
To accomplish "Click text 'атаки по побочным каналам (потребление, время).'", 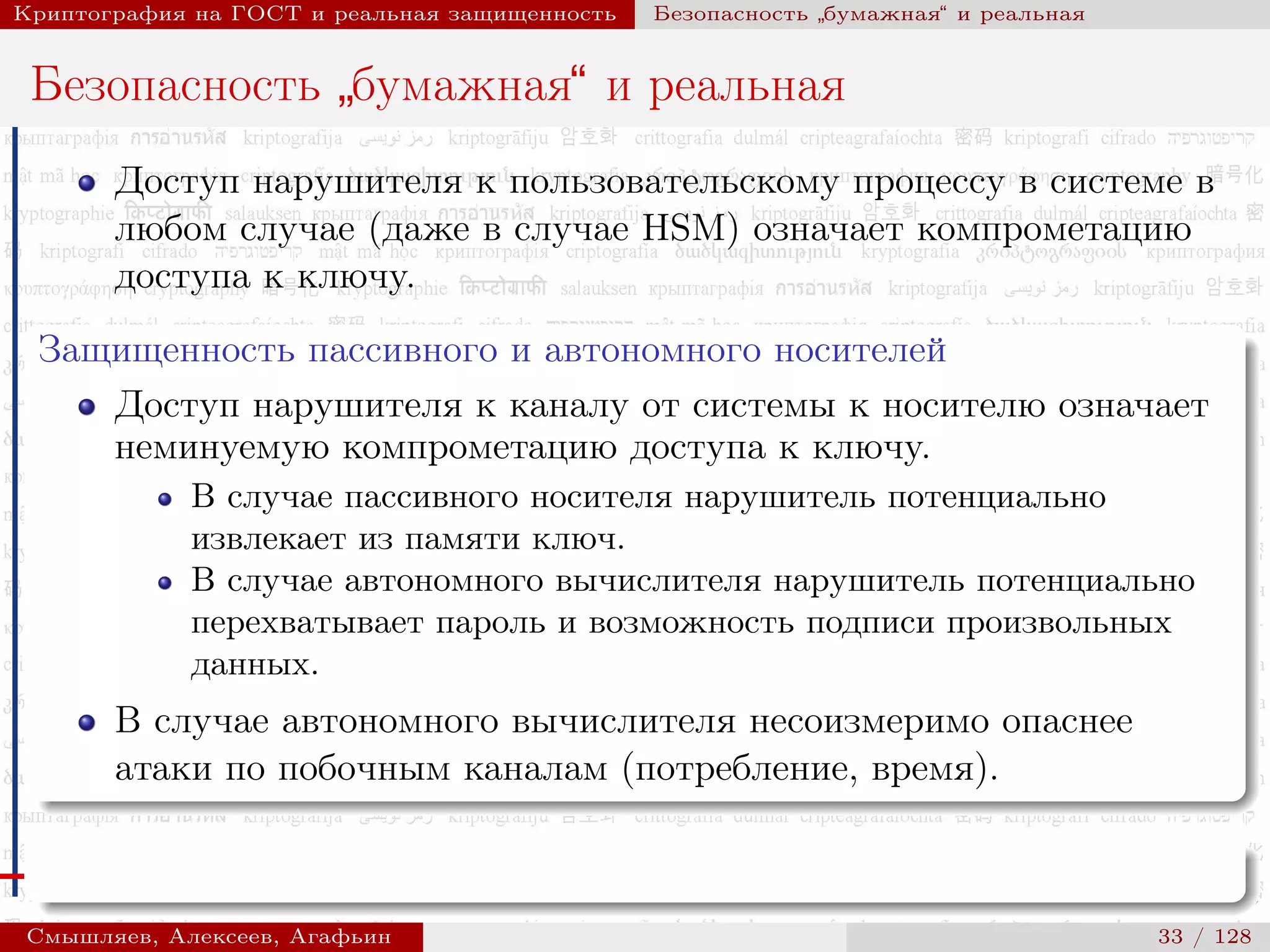I will click(556, 769).
